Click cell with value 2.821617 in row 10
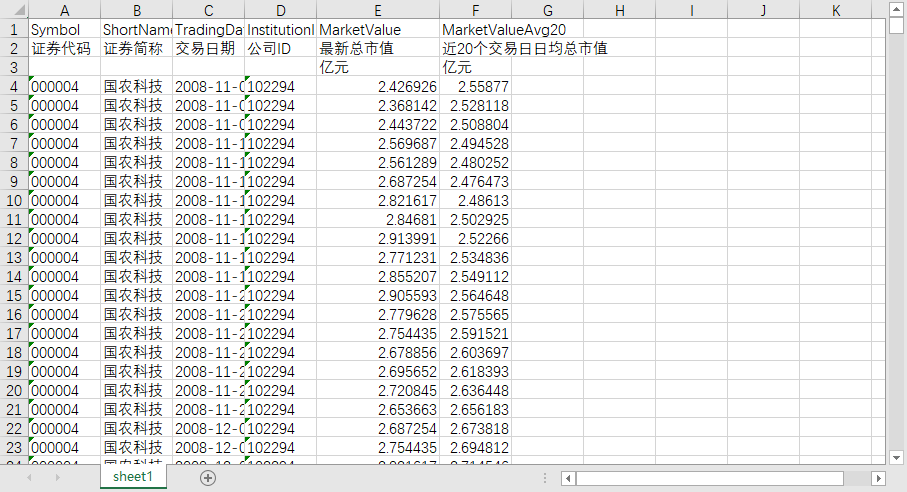 tap(378, 201)
